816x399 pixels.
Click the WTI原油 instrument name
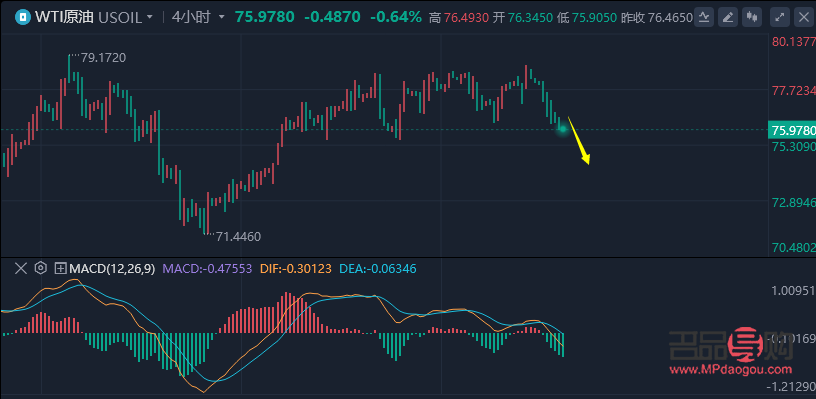[65, 17]
